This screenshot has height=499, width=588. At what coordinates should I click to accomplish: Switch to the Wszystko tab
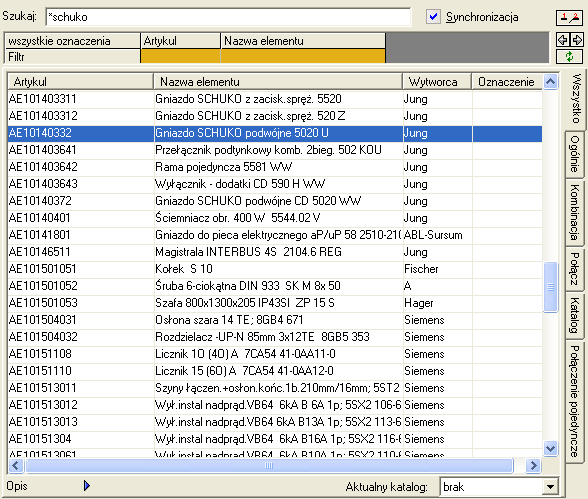tap(576, 99)
